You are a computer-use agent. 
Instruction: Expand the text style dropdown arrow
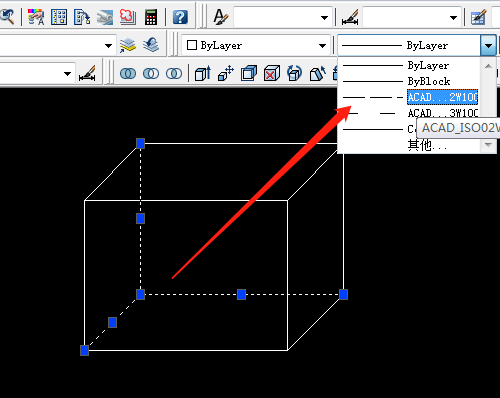tap(324, 18)
